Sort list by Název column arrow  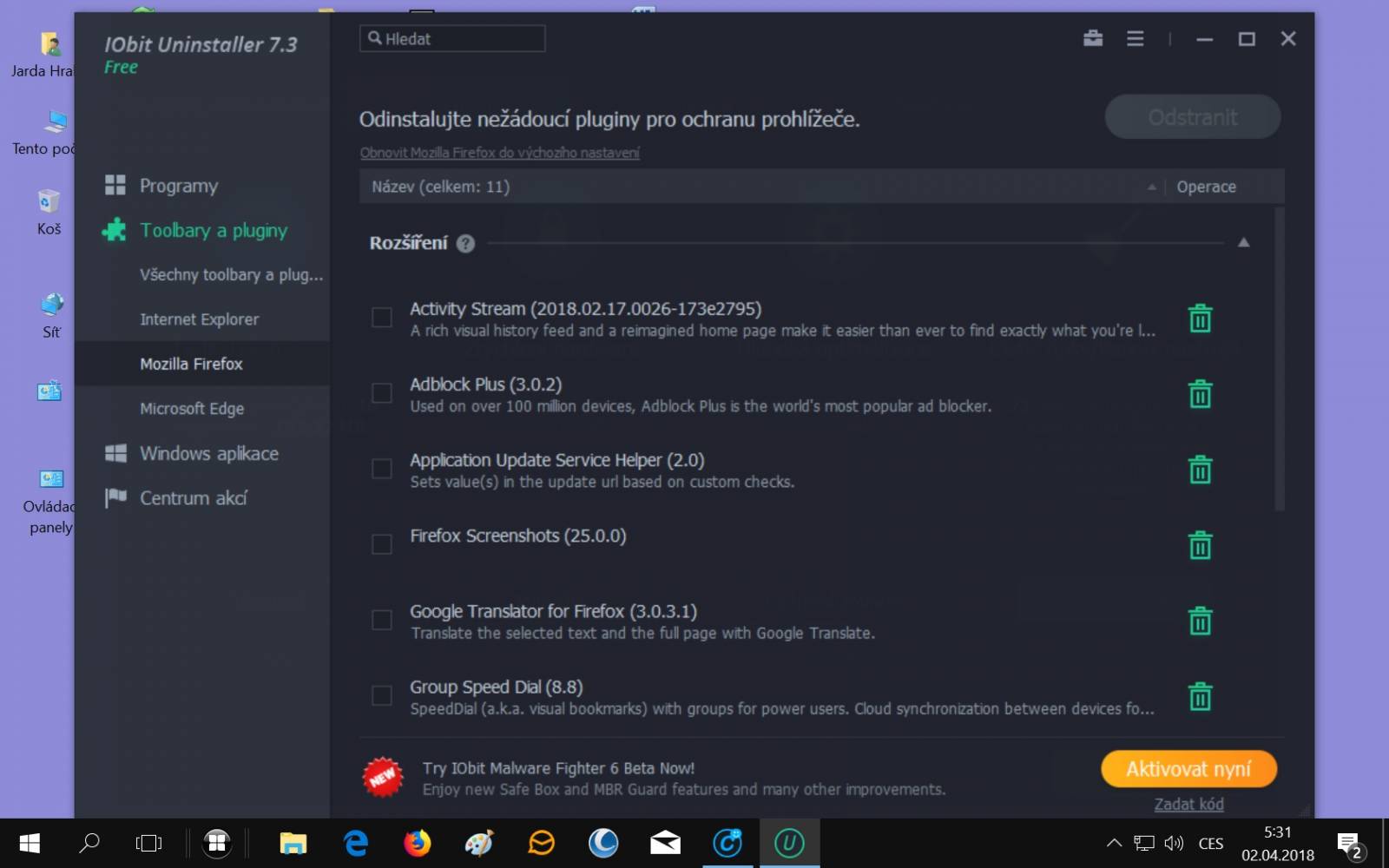[1152, 187]
